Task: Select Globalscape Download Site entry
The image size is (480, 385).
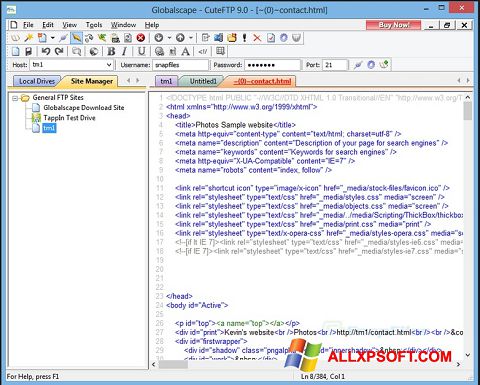Action: click(x=84, y=108)
